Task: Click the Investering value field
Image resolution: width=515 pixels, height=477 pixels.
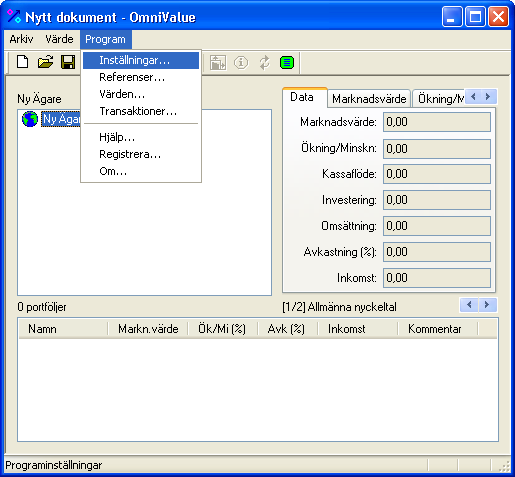Action: pyautogui.click(x=437, y=200)
